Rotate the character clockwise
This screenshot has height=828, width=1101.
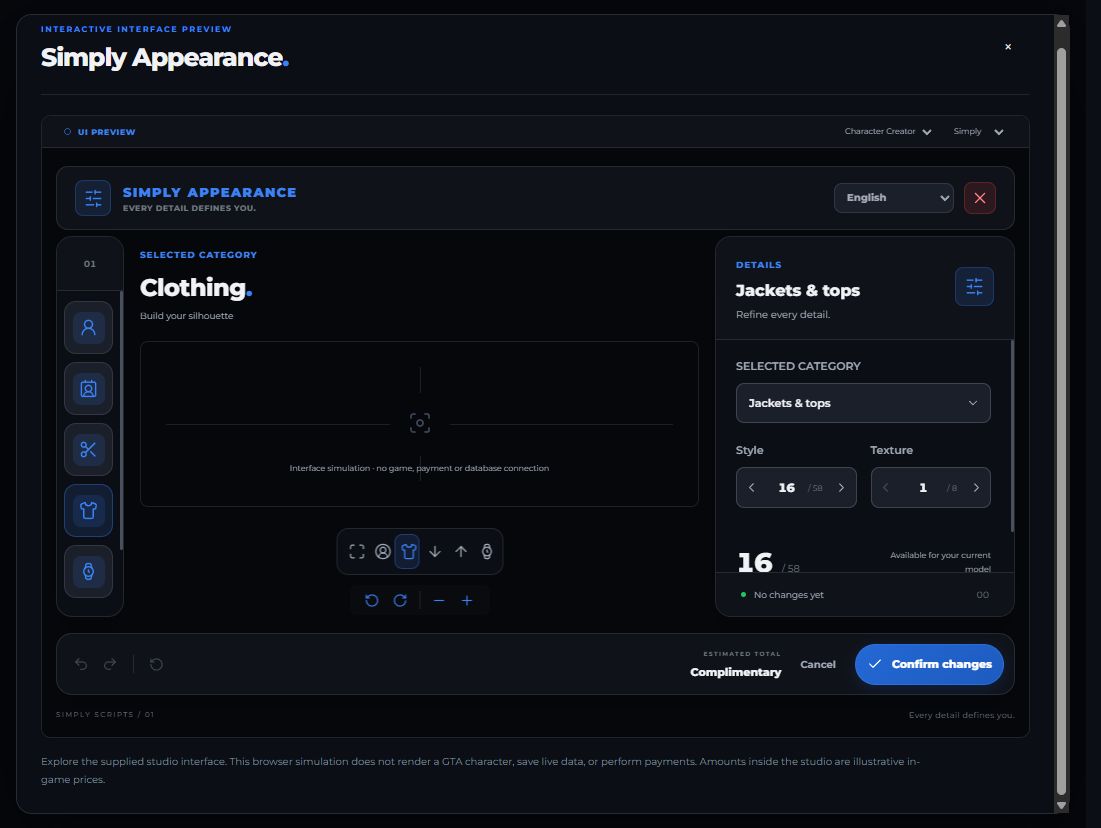click(400, 600)
